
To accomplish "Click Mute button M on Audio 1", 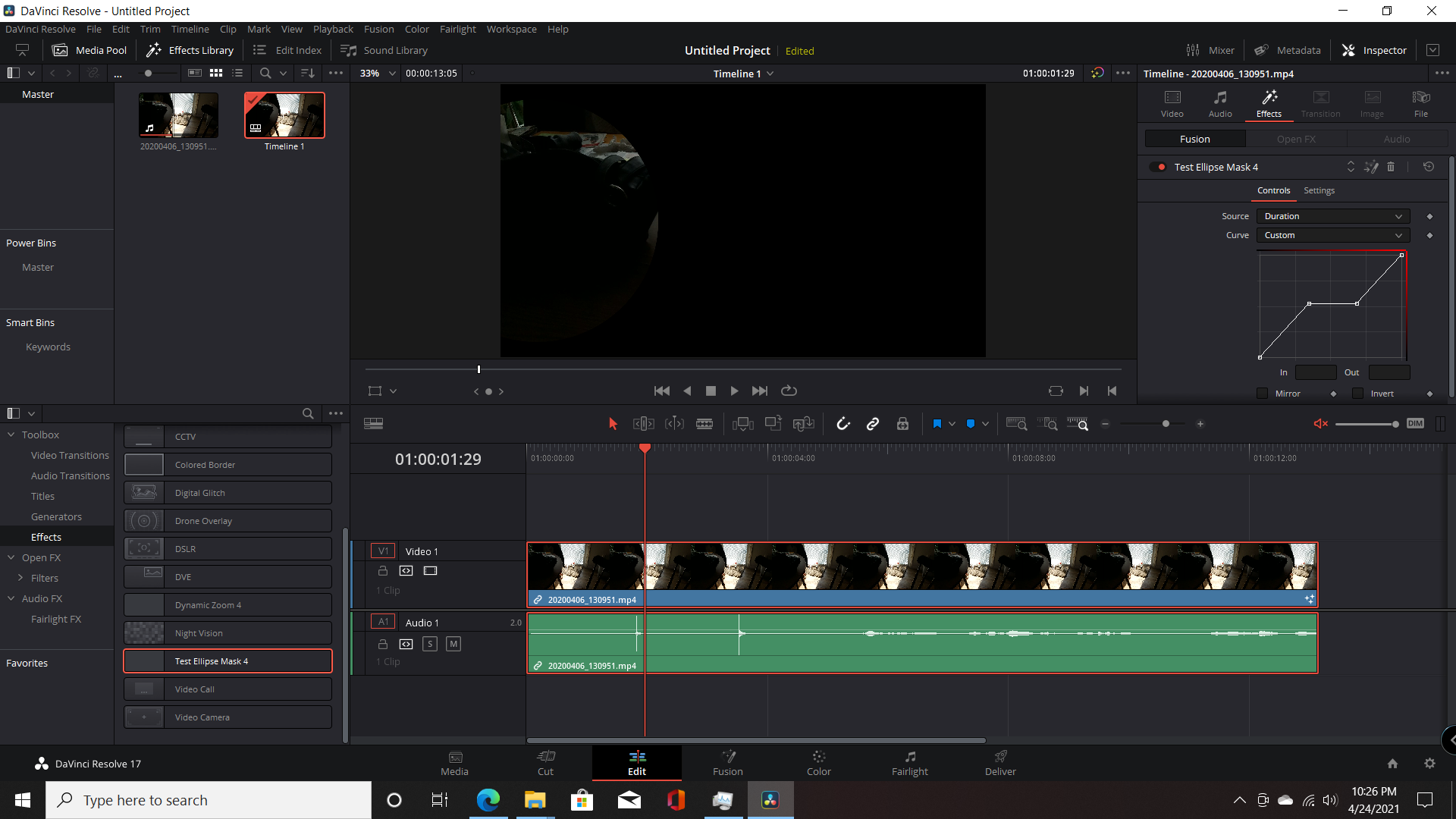I will [453, 644].
